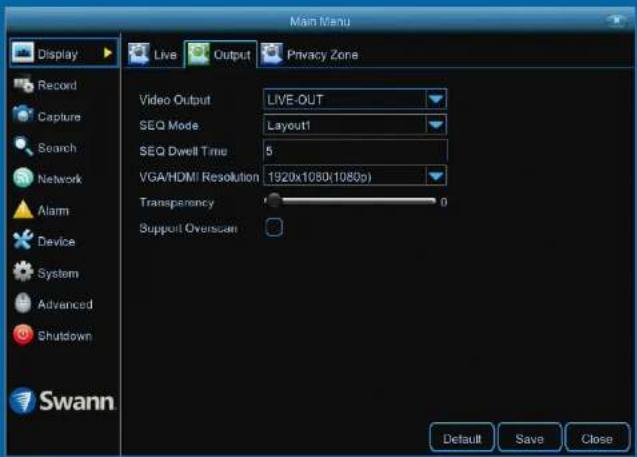Click the Save button
Screen dimensions: 637x457
pos(530,438)
